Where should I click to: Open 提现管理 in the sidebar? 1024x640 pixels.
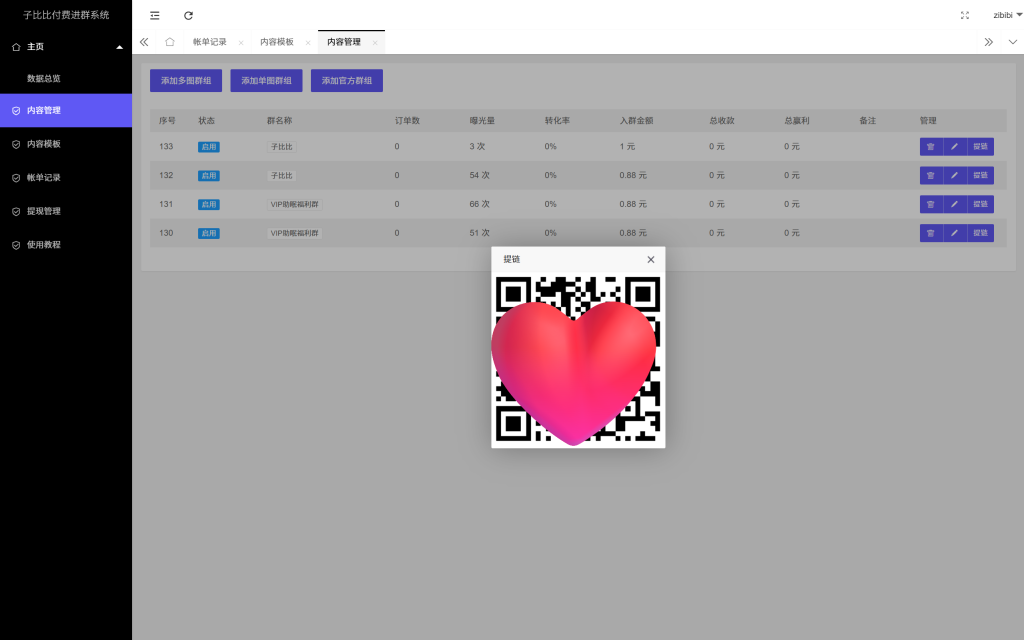(44, 211)
